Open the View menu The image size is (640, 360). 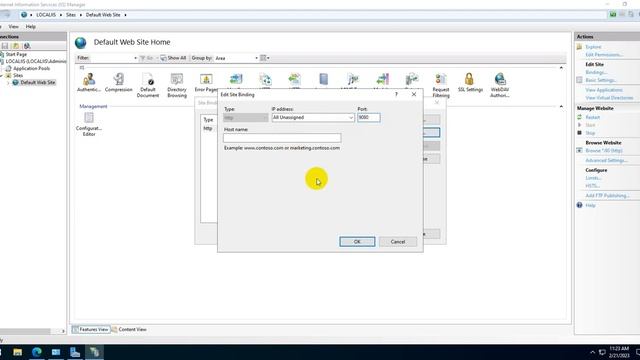(13, 27)
